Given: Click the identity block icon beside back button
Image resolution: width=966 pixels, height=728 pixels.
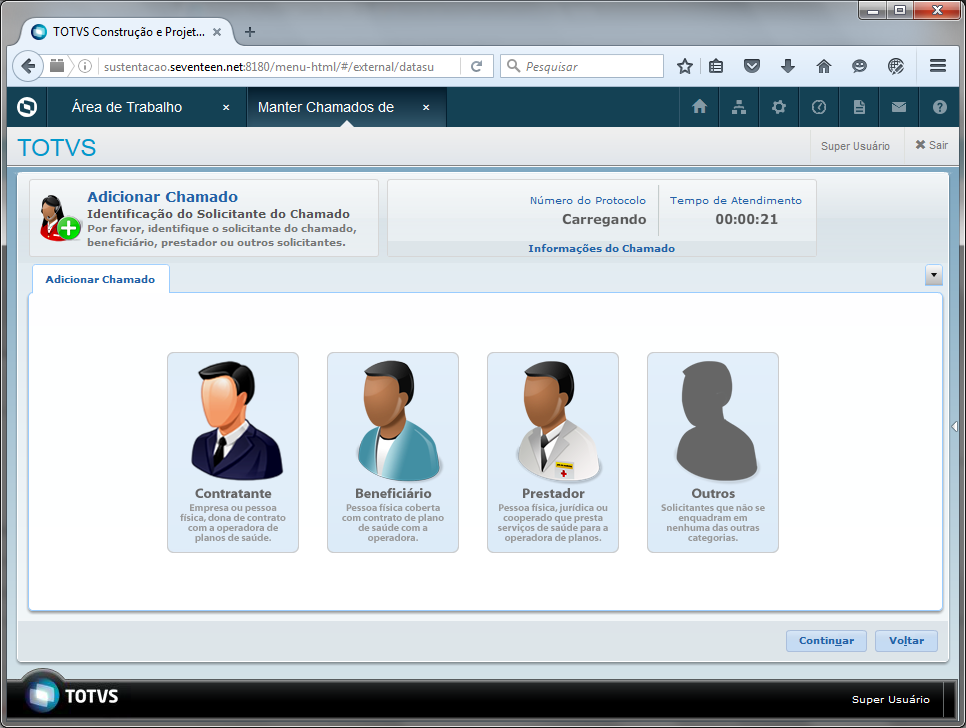Looking at the screenshot, I should point(57,66).
